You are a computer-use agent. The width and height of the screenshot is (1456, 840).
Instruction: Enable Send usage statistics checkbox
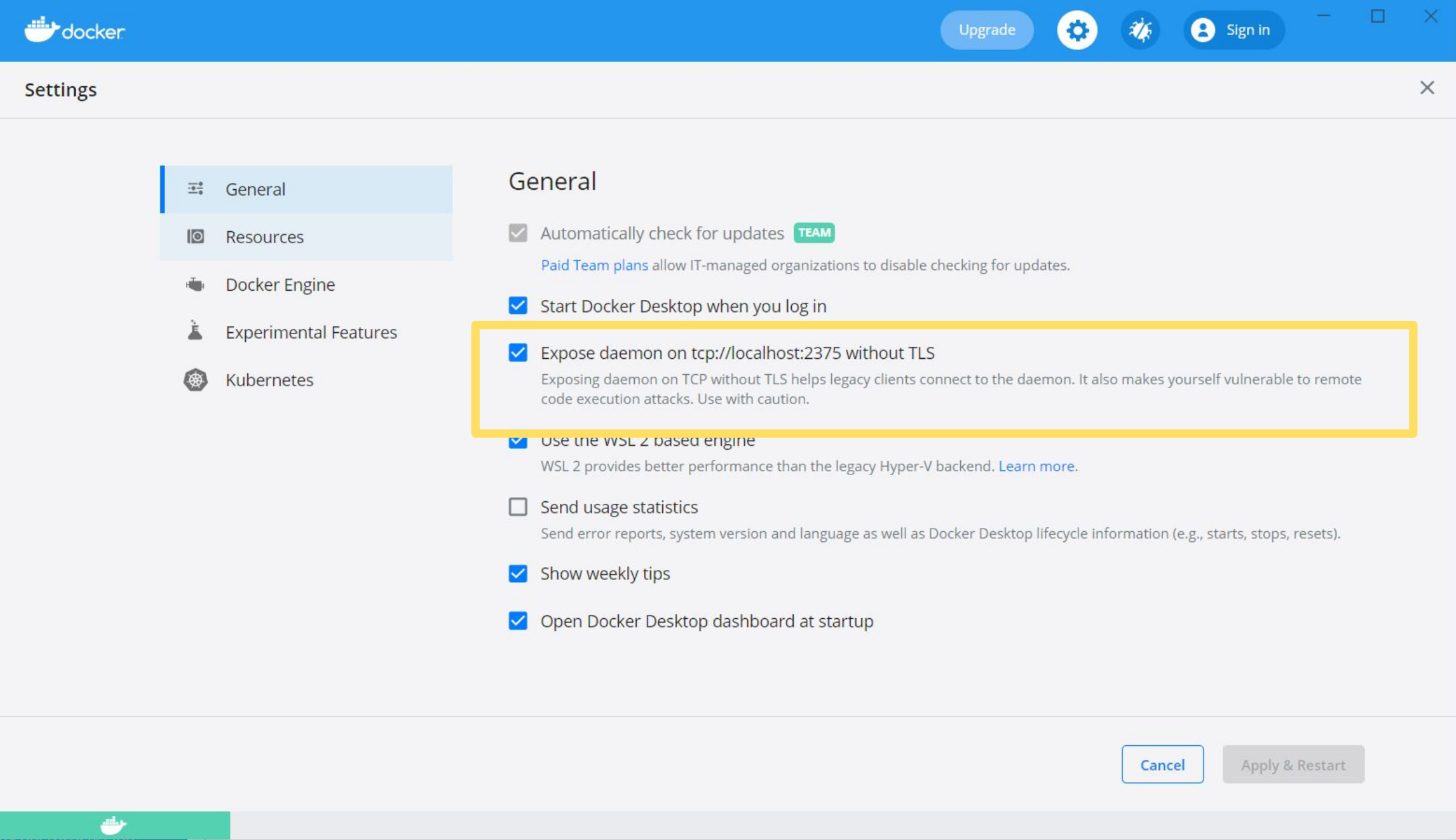518,506
